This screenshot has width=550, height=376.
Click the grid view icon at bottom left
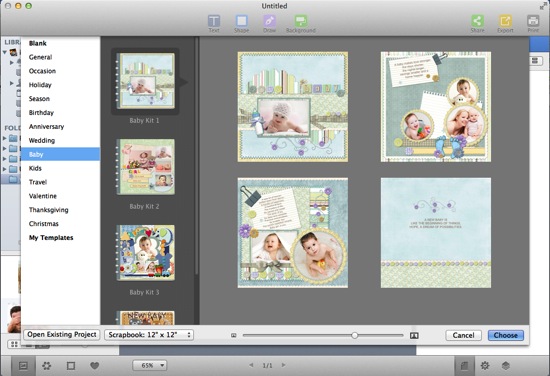coord(14,344)
